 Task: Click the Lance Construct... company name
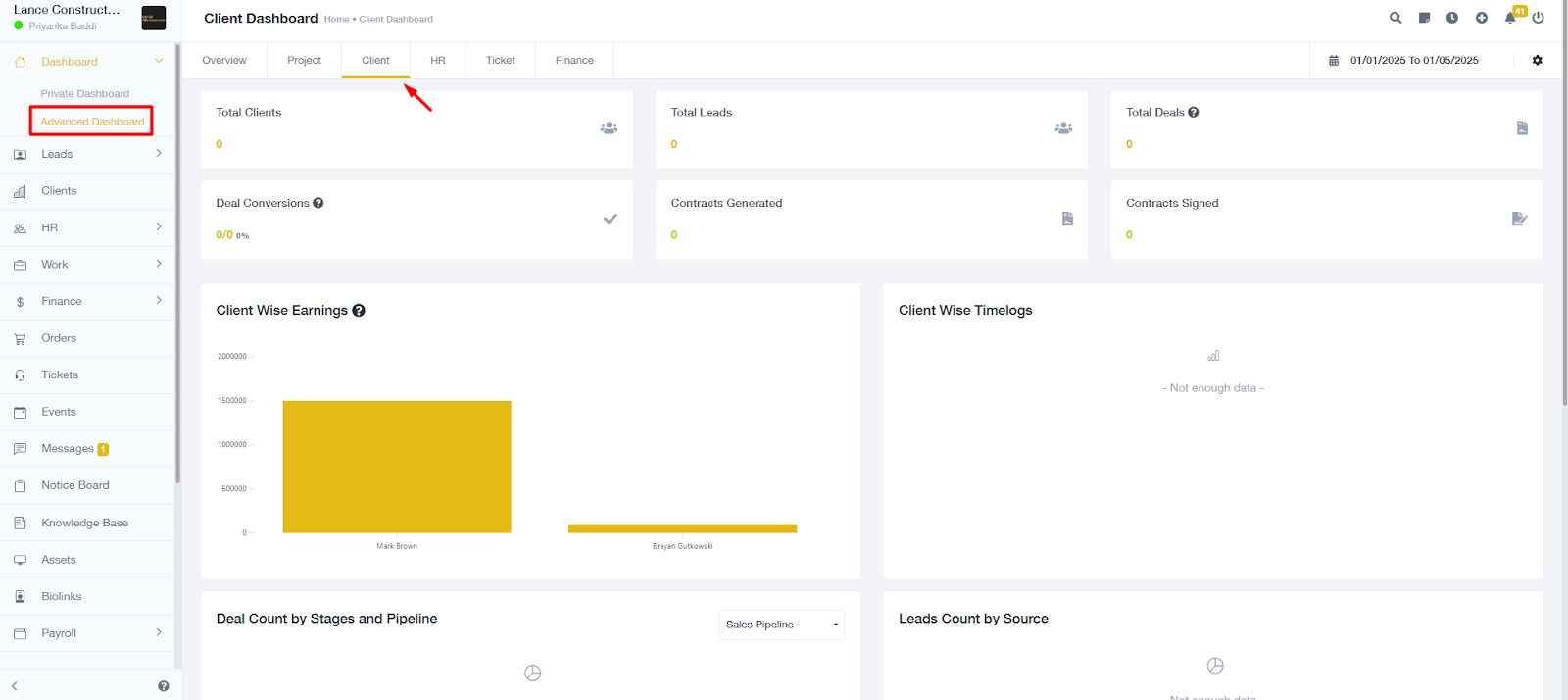click(67, 10)
